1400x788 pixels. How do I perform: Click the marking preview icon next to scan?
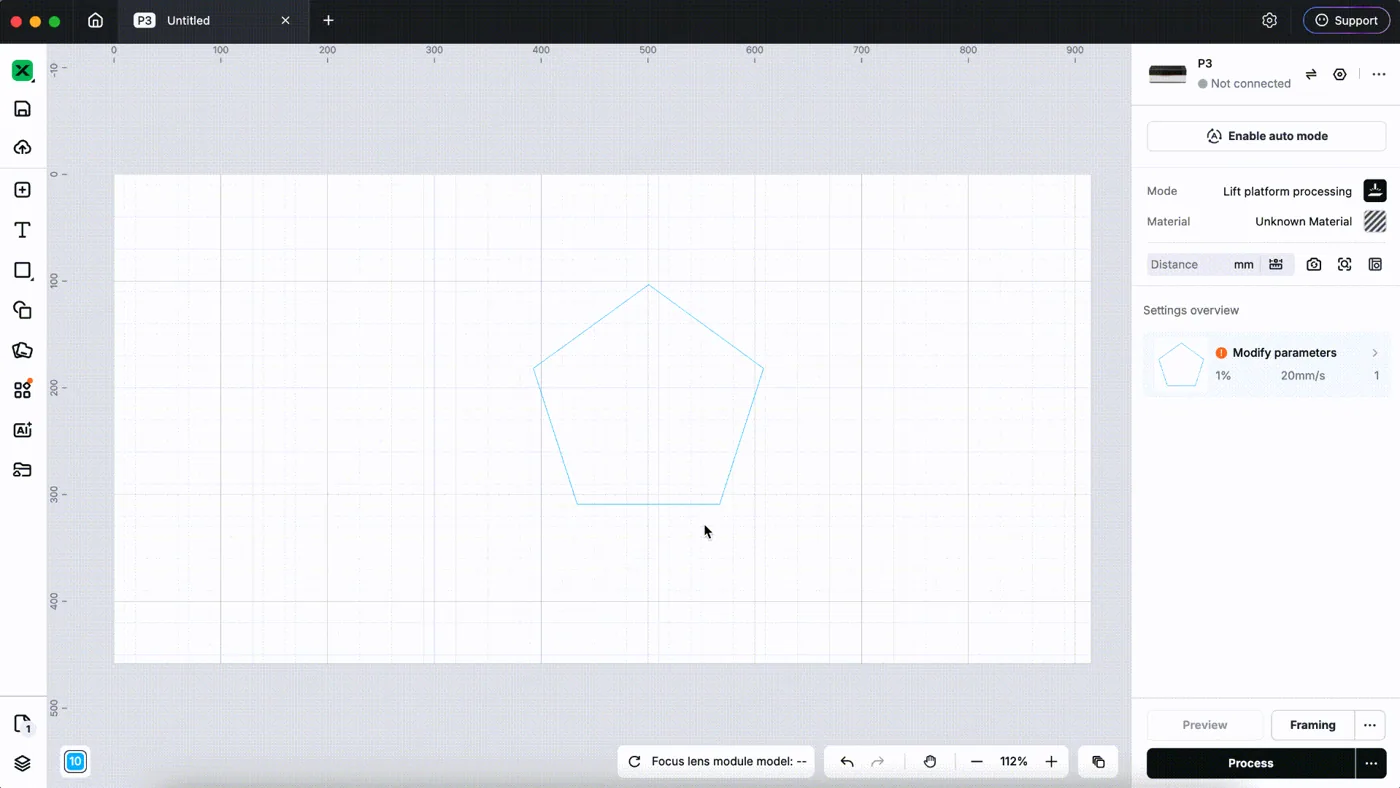[x=1375, y=264]
